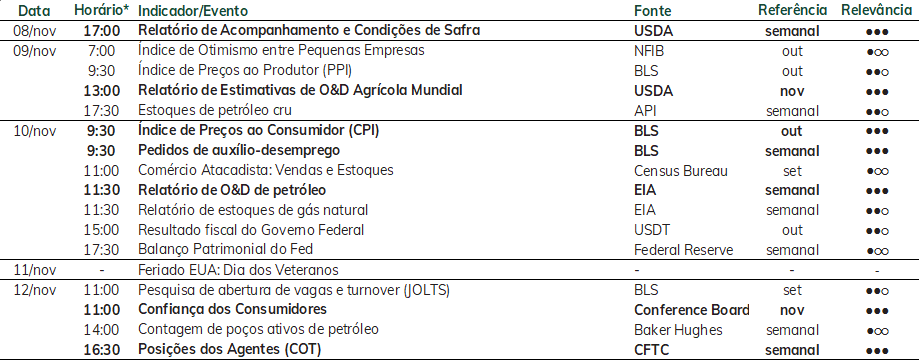Click Feriado EUA: Dia dos Veteranos
The image size is (920, 361).
(x=238, y=270)
